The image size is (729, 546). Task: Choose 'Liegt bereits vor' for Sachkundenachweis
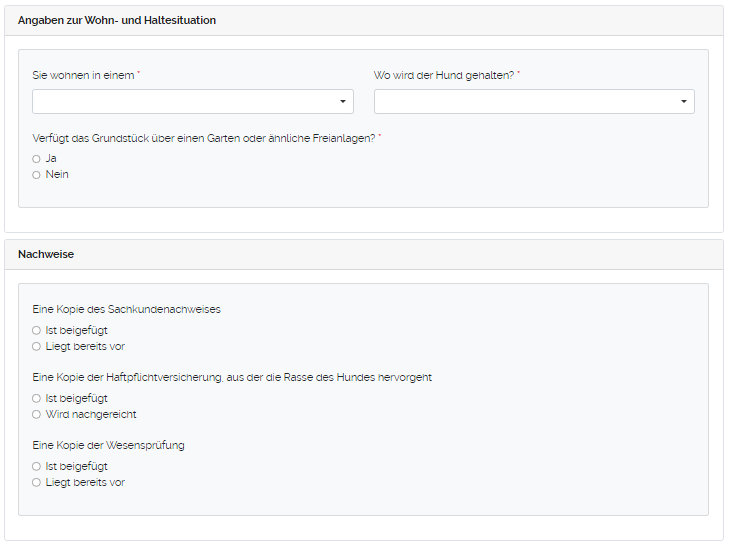click(37, 347)
